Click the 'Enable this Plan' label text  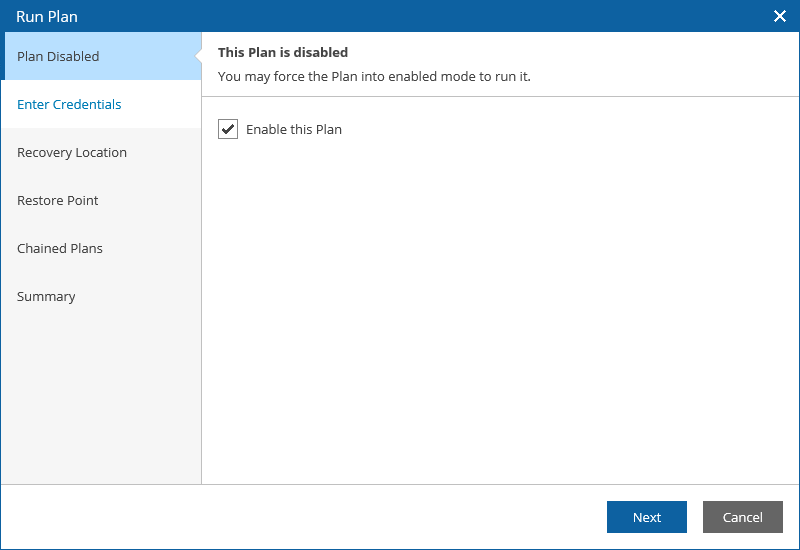[x=294, y=129]
